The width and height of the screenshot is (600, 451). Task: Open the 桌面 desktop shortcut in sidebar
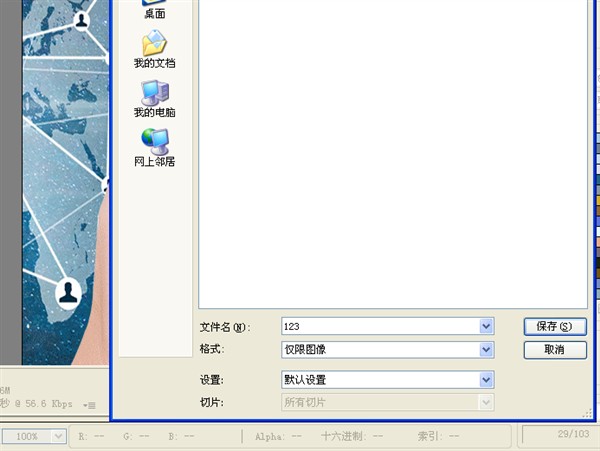[154, 12]
